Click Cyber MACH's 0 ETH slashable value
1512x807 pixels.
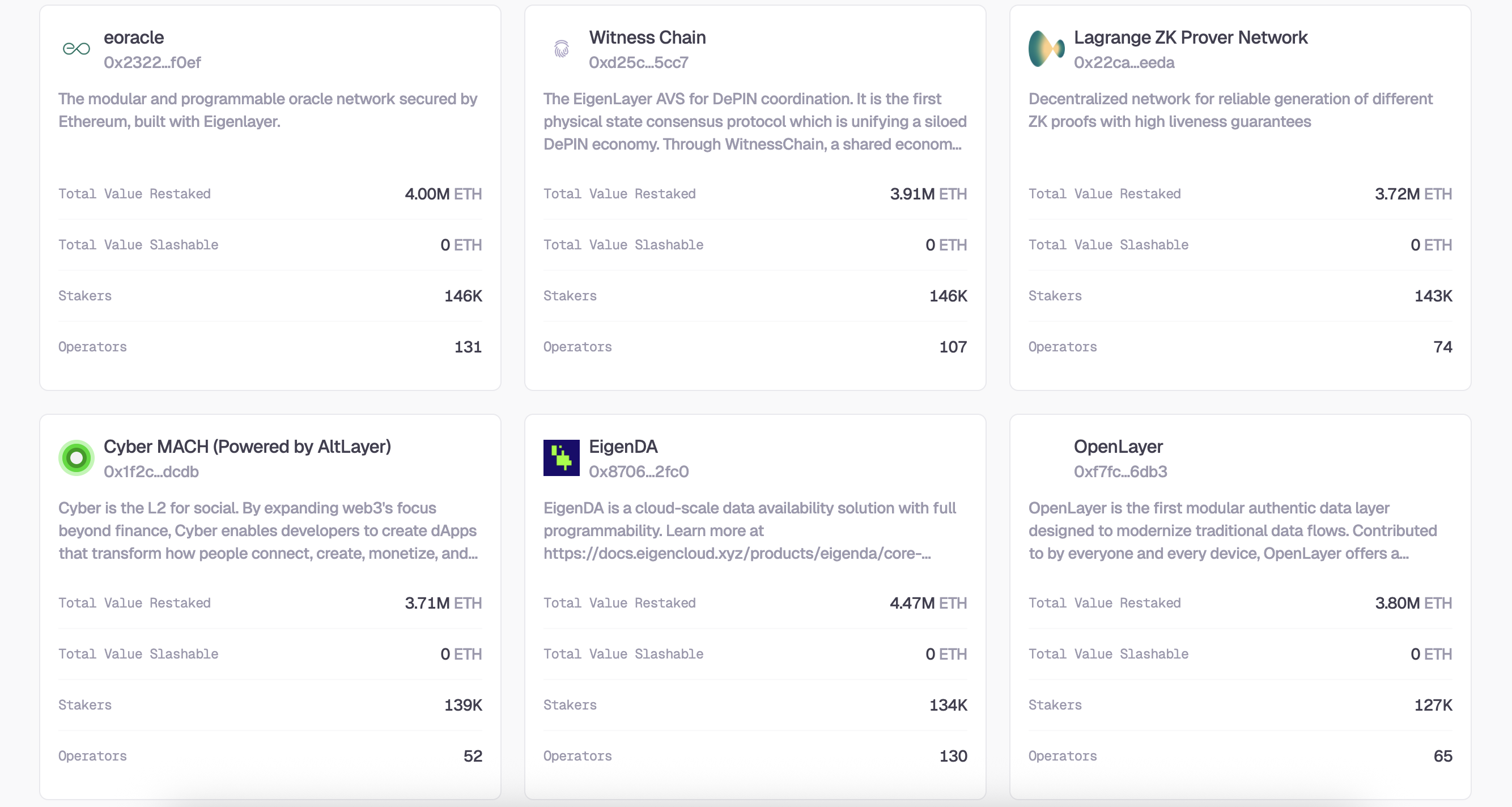[x=461, y=655]
